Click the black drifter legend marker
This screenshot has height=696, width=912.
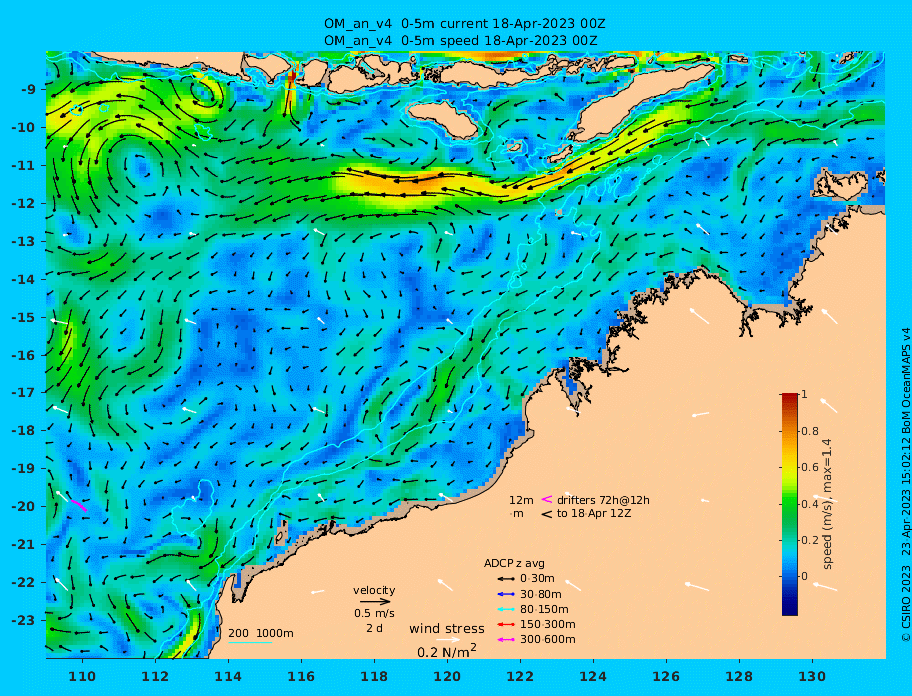[547, 514]
